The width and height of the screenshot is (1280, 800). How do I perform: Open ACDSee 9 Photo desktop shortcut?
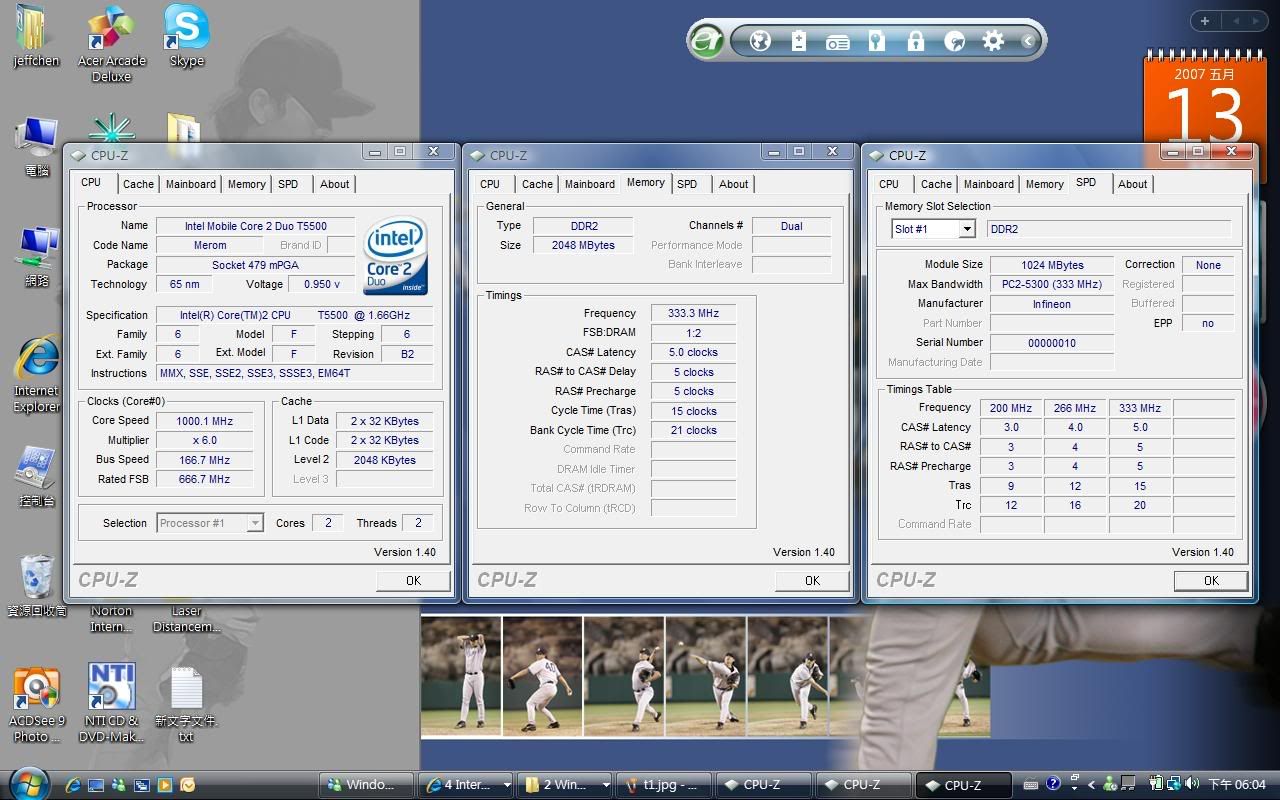pyautogui.click(x=37, y=704)
